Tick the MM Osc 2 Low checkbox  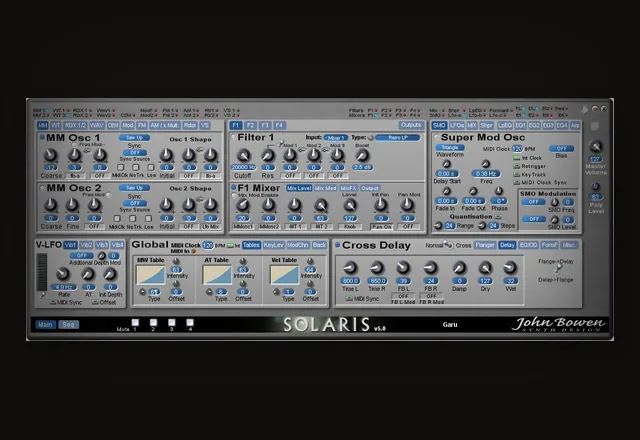(x=148, y=218)
